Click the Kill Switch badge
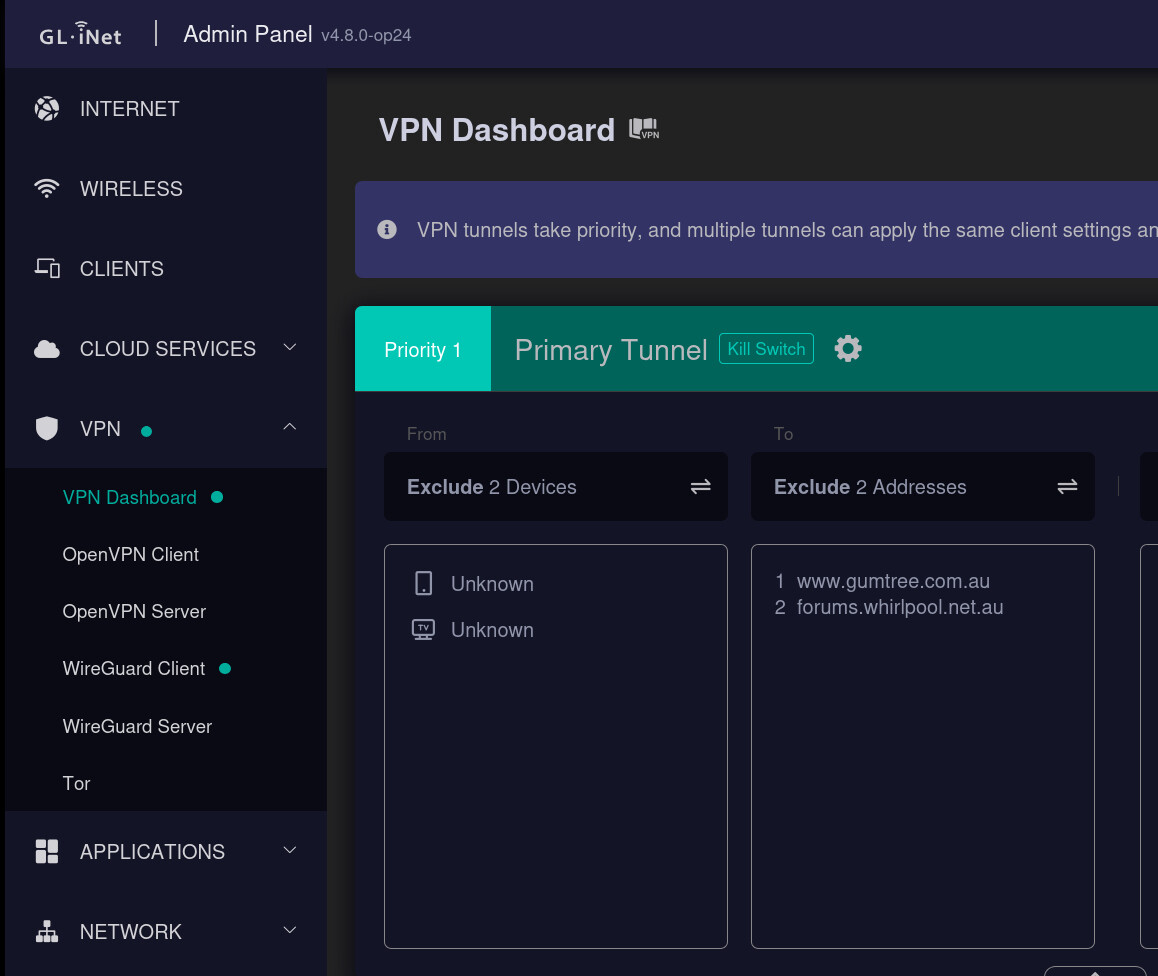This screenshot has height=976, width=1158. click(x=767, y=348)
